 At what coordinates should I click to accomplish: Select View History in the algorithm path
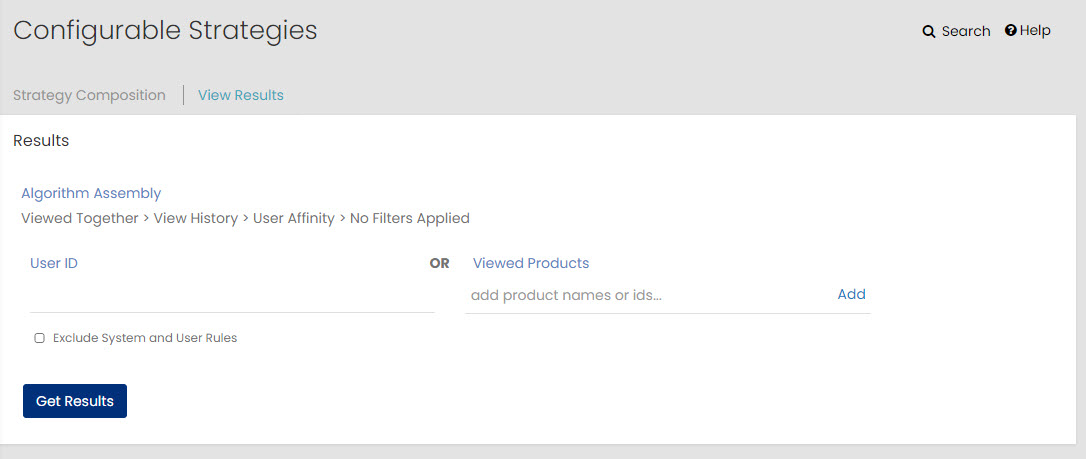[196, 218]
